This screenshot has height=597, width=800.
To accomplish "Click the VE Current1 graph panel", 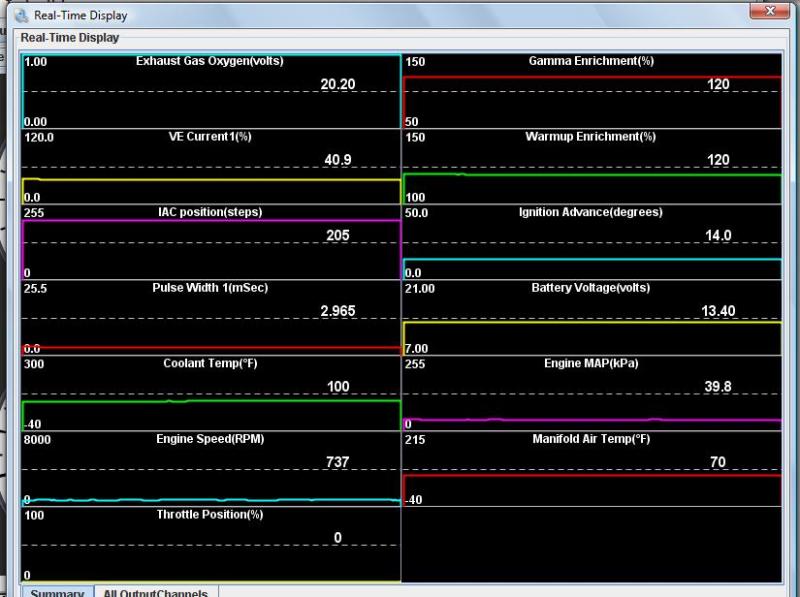I will pyautogui.click(x=210, y=166).
